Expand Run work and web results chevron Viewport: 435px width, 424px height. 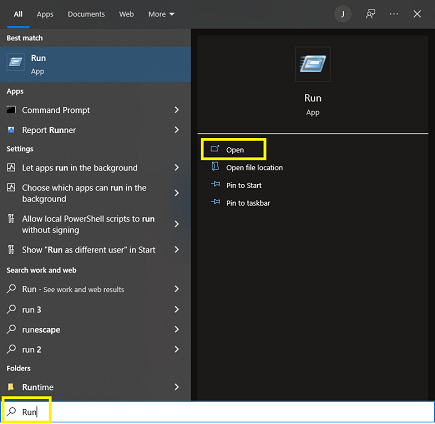click(x=177, y=289)
